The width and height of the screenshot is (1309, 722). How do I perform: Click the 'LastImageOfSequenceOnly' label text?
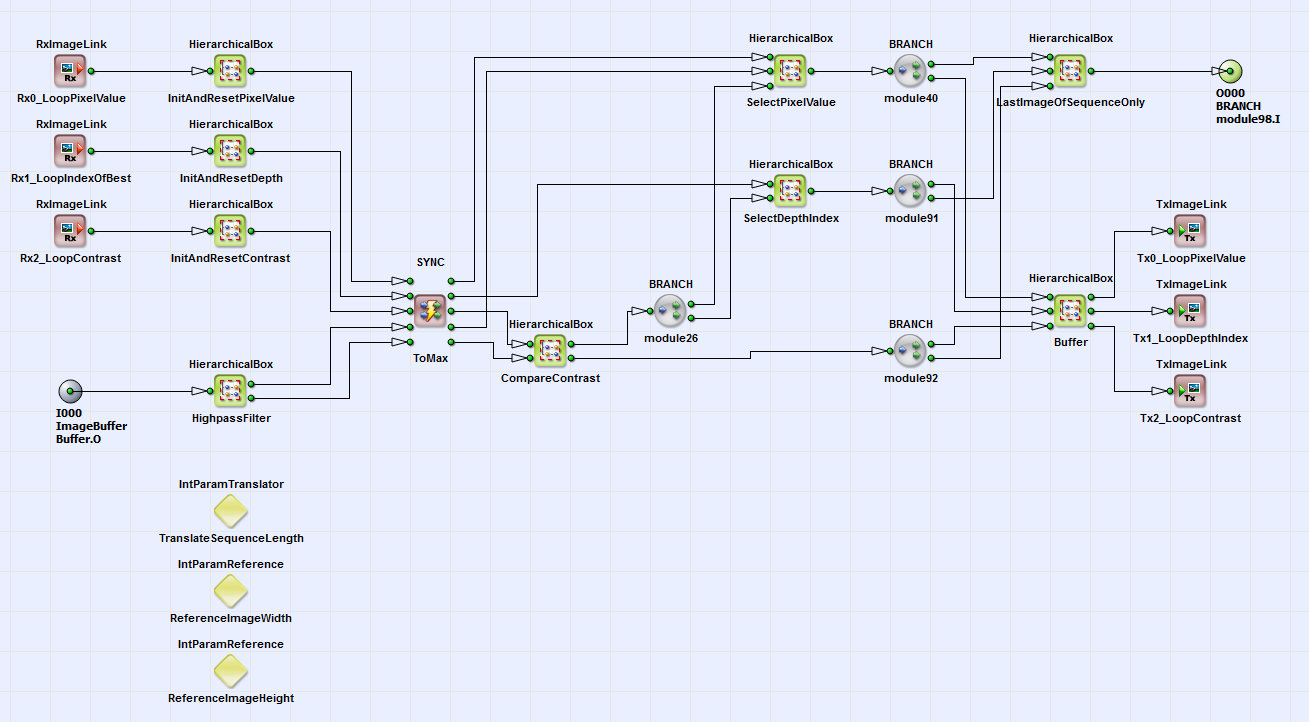[x=1071, y=102]
